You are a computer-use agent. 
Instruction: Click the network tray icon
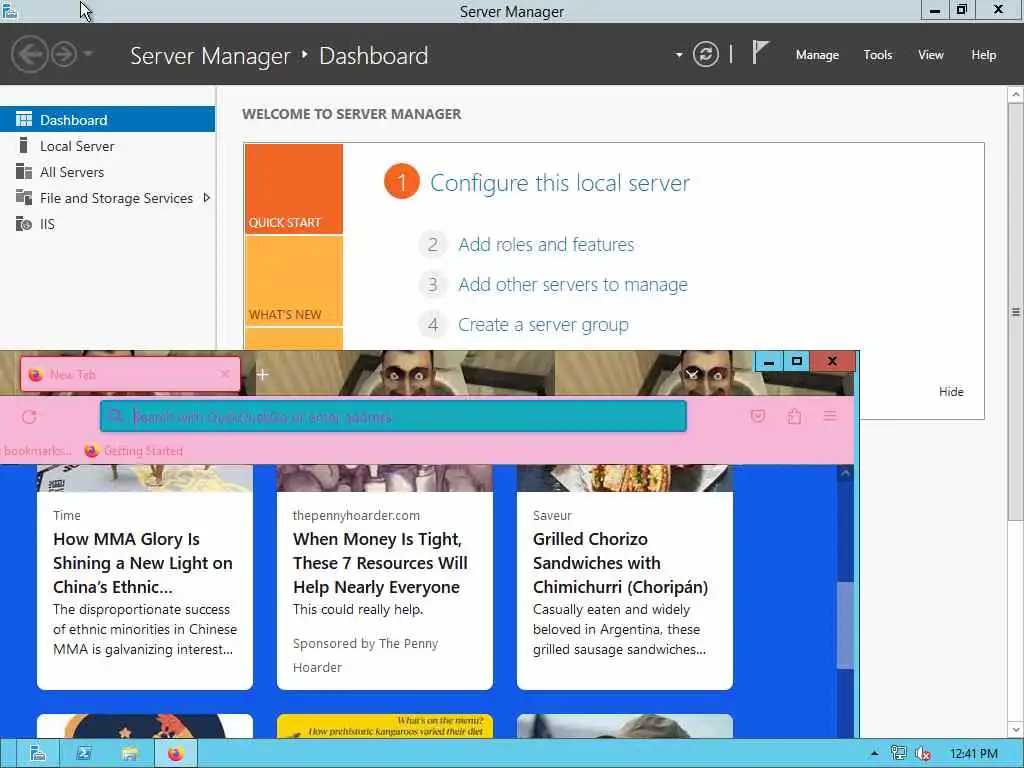point(899,753)
